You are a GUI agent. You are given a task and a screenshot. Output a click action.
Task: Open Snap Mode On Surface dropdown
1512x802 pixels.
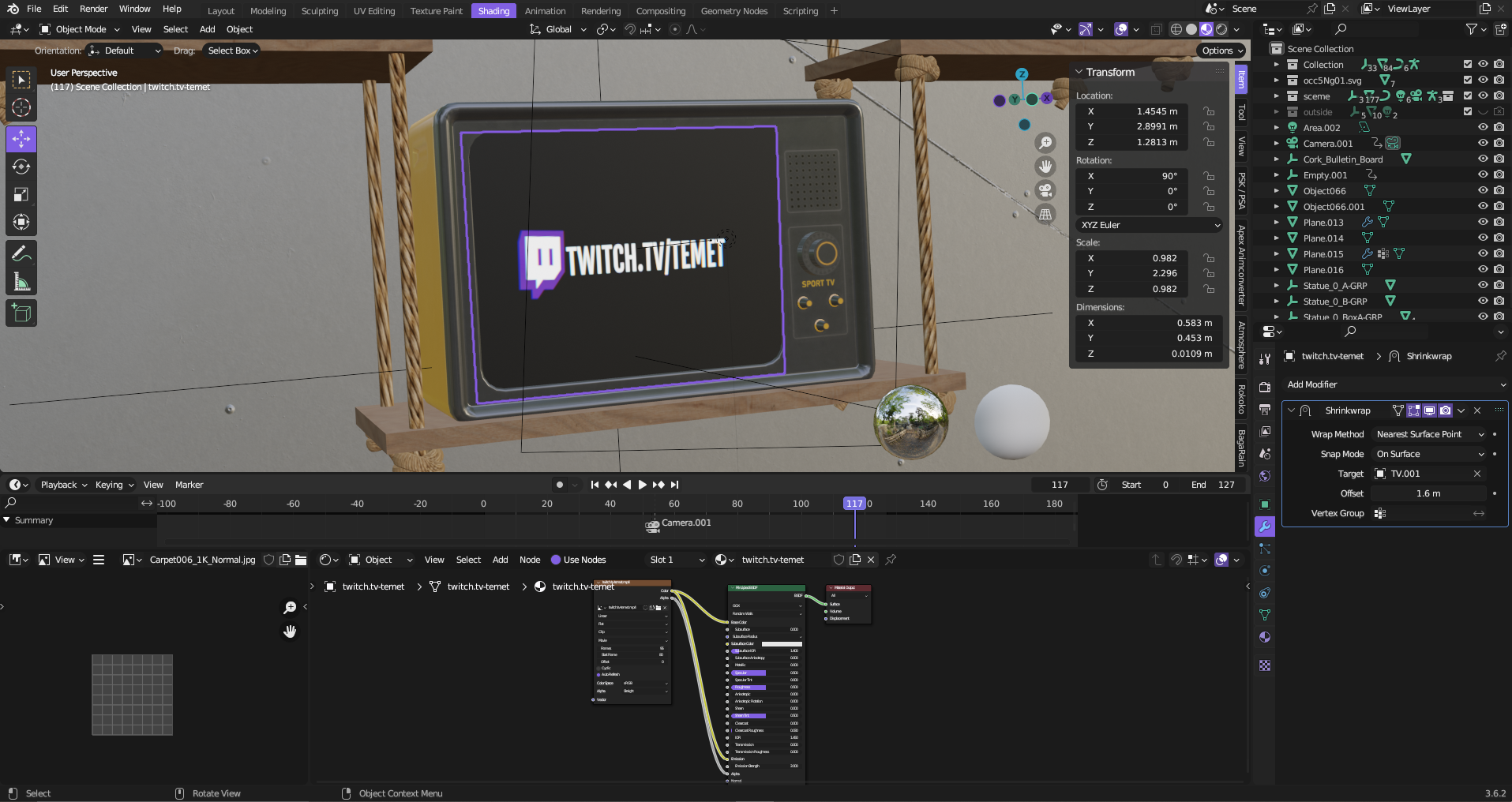(x=1430, y=454)
